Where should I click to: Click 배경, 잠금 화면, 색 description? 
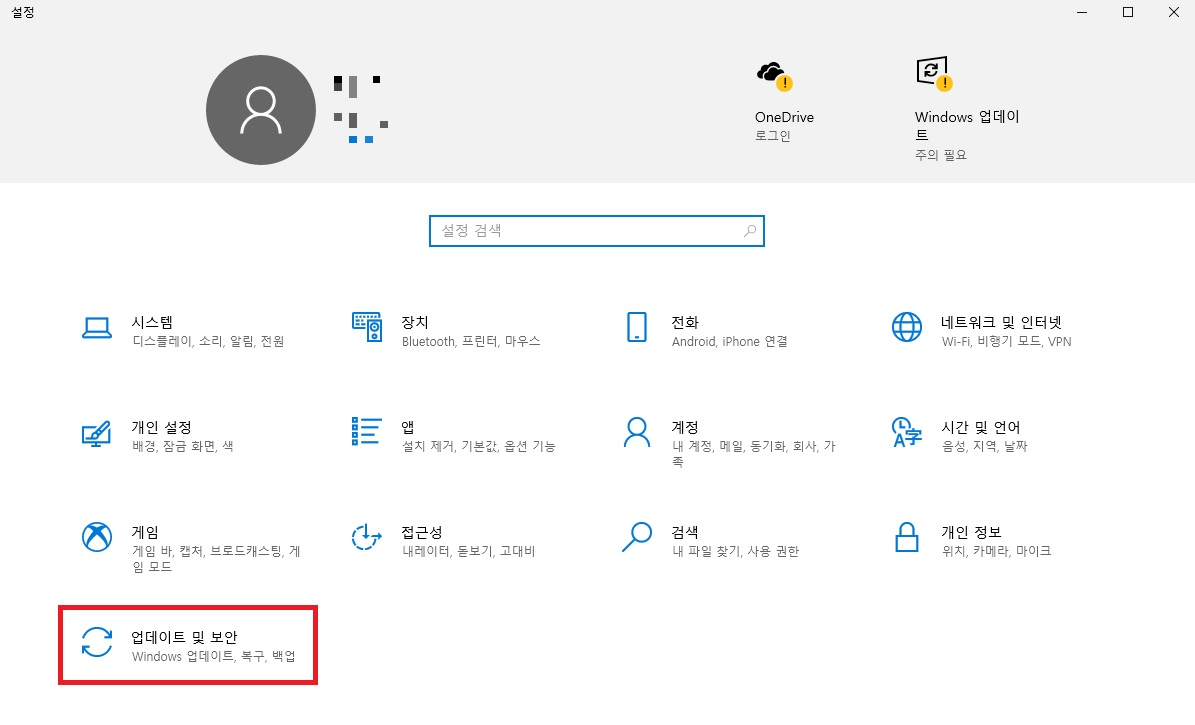183,446
